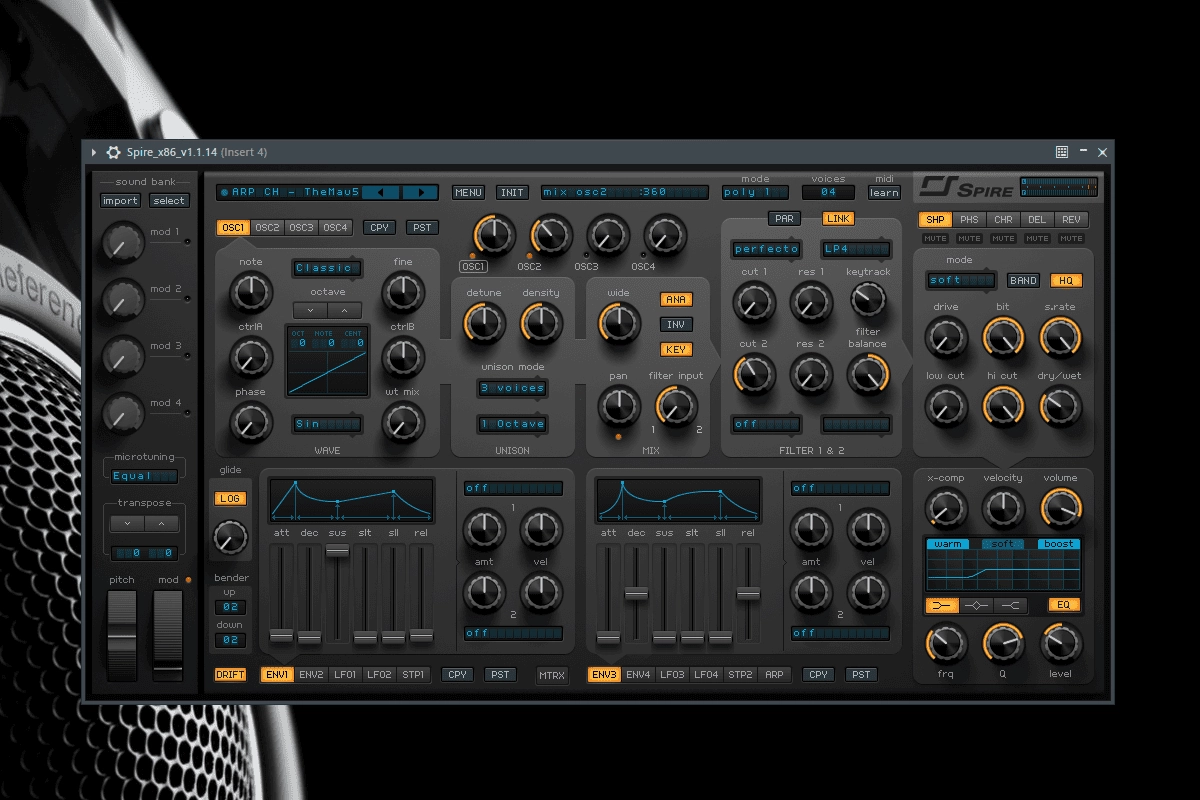Toggle the LINK filter button

(x=838, y=218)
